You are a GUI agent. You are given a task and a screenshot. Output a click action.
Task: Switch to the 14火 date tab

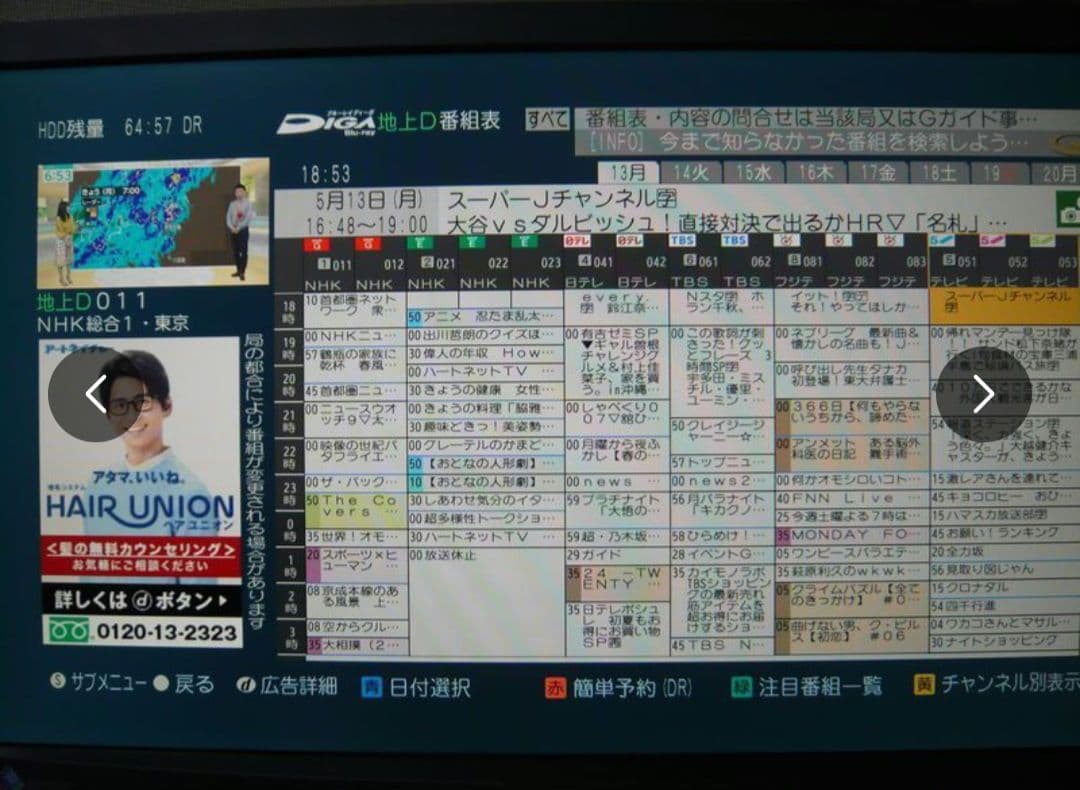click(690, 173)
